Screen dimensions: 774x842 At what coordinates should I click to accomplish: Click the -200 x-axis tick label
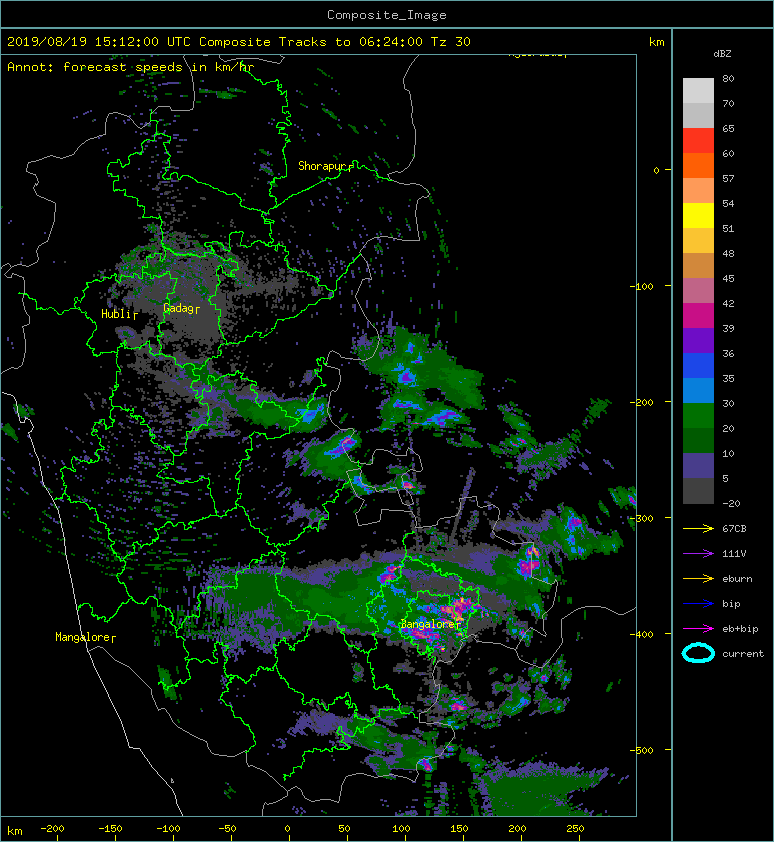52,829
